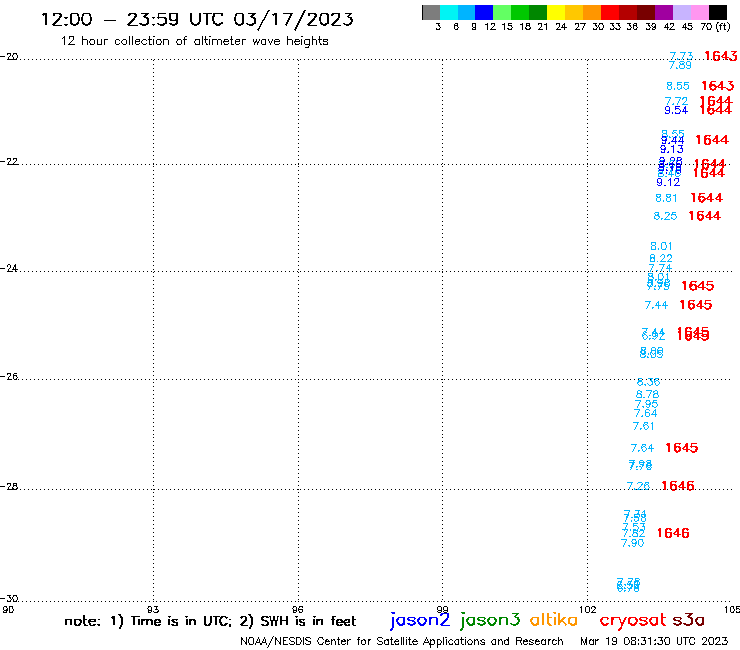The image size is (740, 650).
Task: Click the timestamp "Mar 19 08:31:30 UTC 2023"
Action: click(654, 641)
